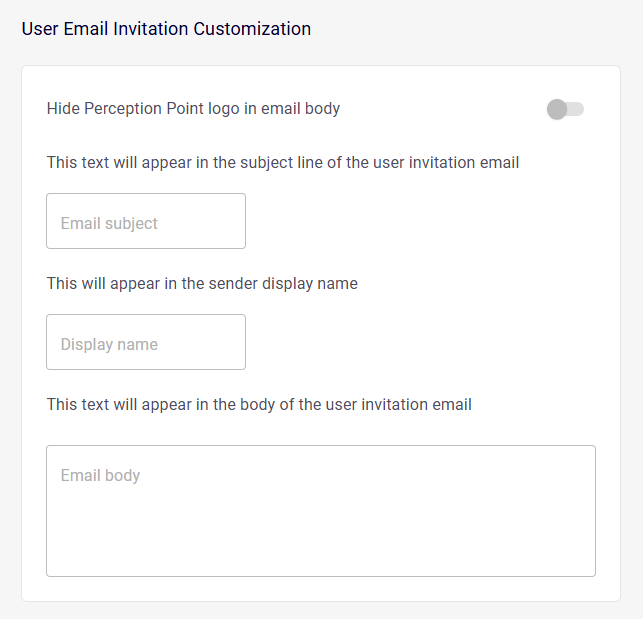Click the track of the logo switch
The image size is (643, 619).
point(576,109)
